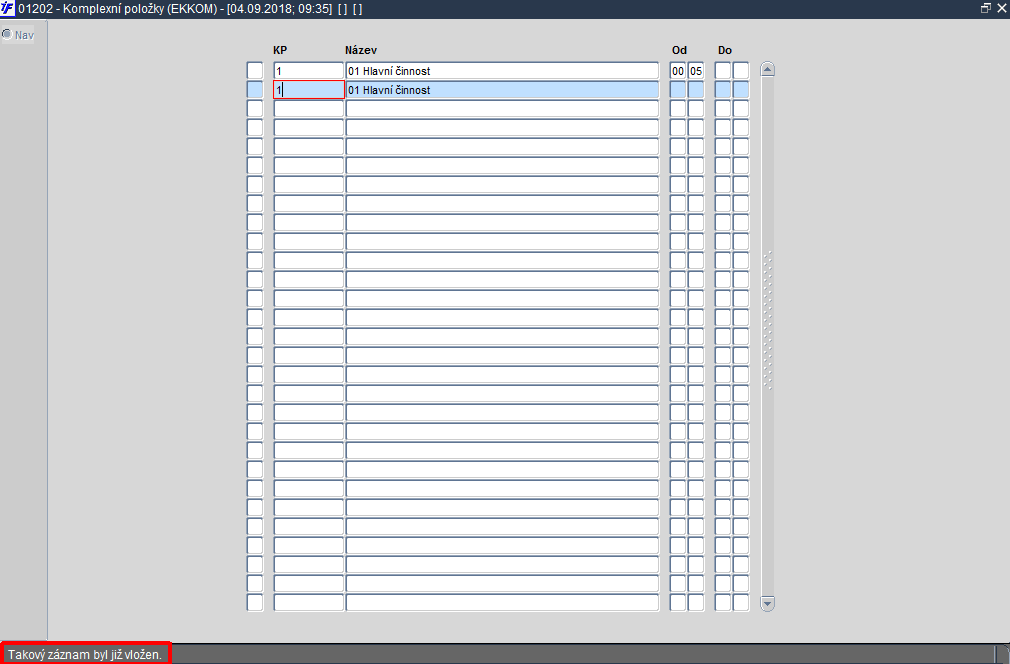
Task: Close the Komplexní položky window
Action: click(1002, 8)
